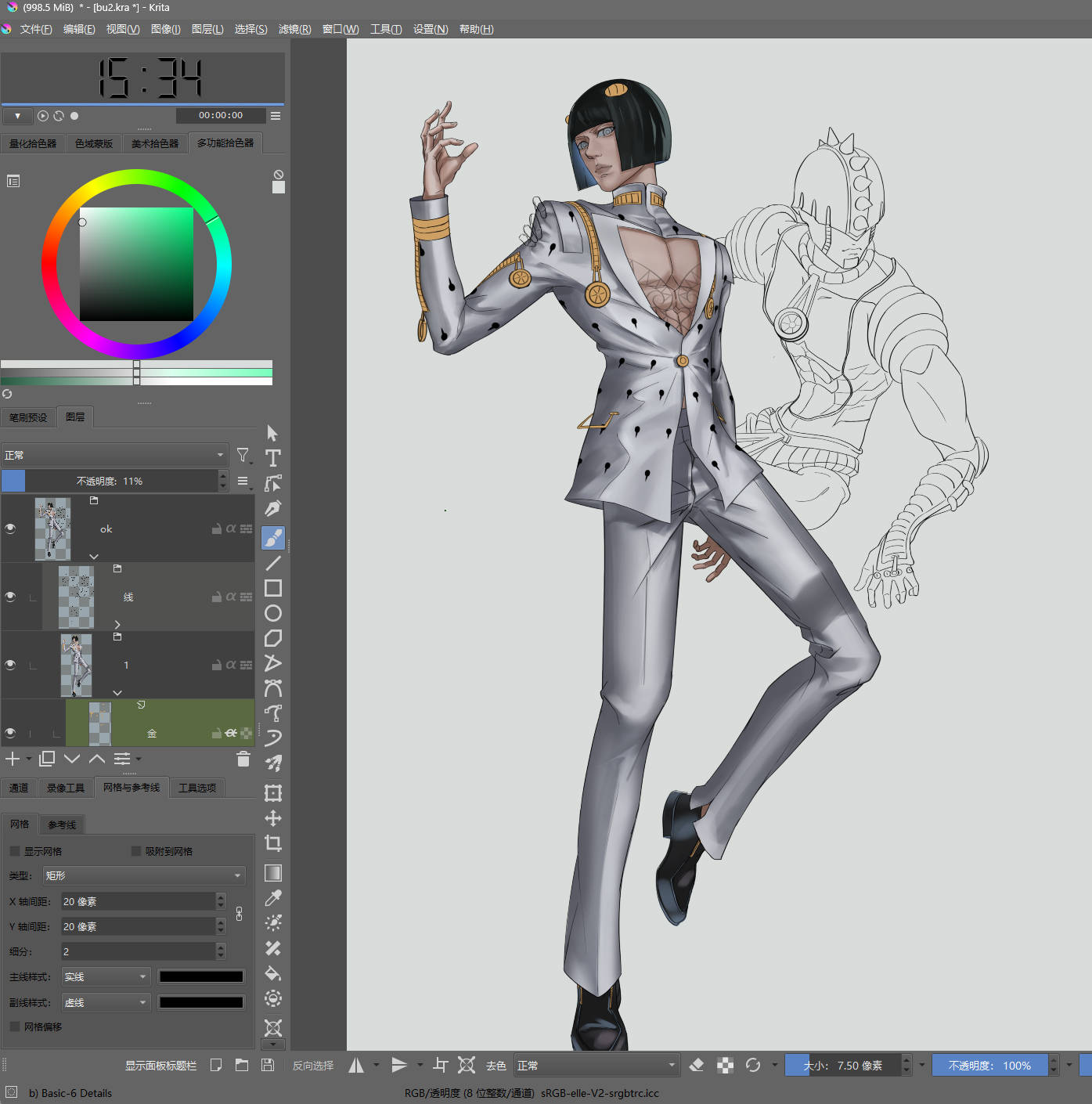Click the 反向选择 button

(x=313, y=1066)
